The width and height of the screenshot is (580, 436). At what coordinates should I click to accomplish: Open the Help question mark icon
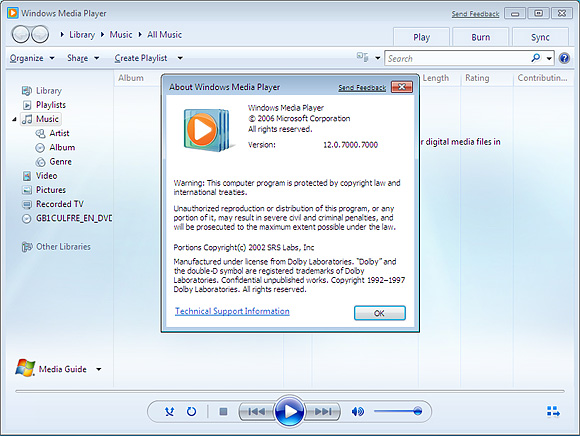coord(564,58)
